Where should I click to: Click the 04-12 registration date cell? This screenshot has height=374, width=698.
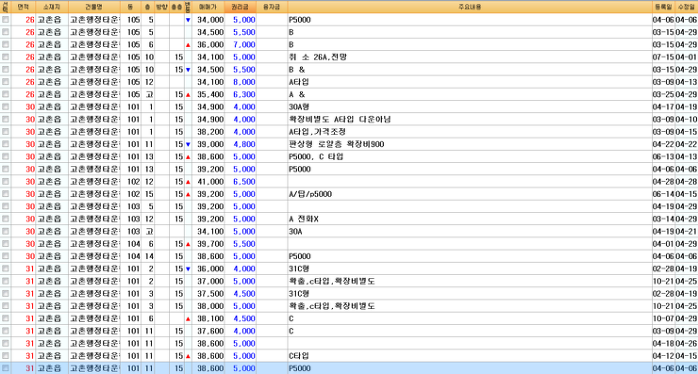pyautogui.click(x=663, y=356)
